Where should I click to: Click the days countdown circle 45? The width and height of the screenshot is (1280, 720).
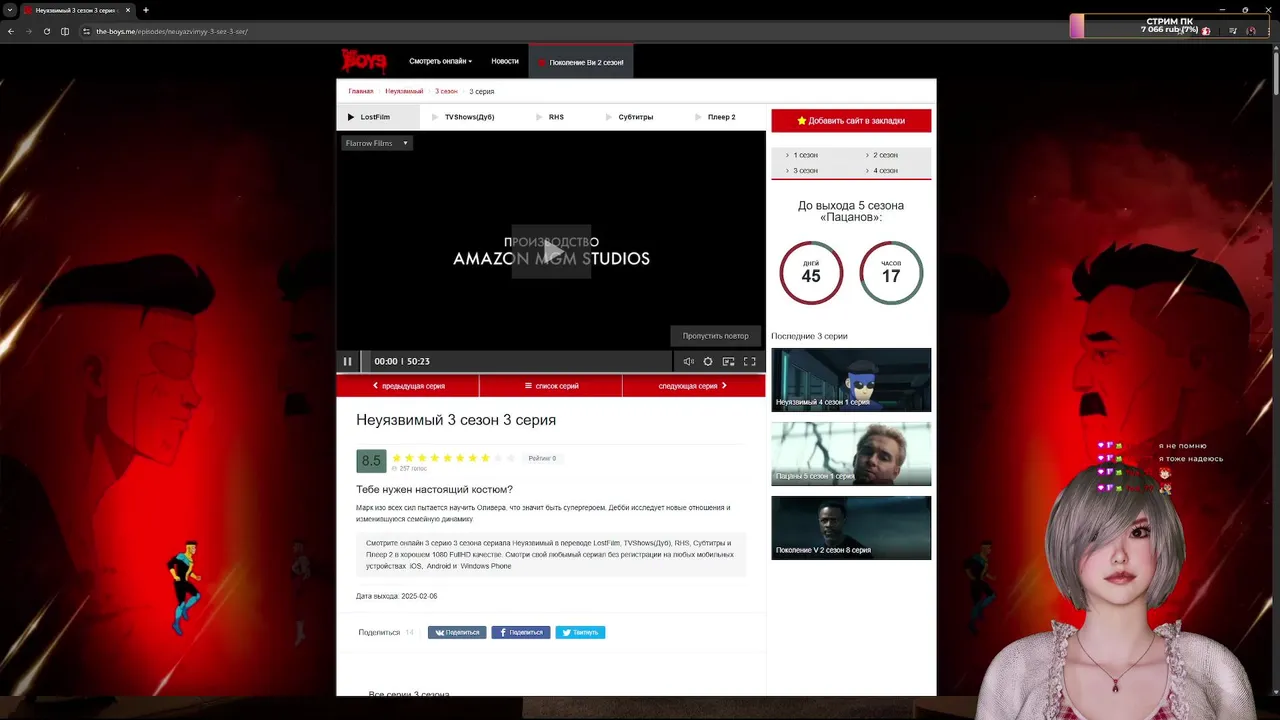(x=811, y=273)
